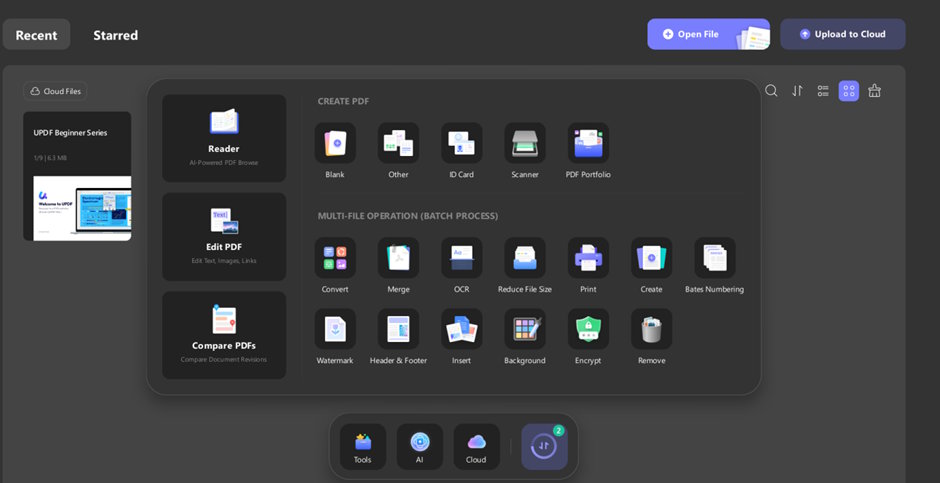
Task: Click the Upload to Cloud button
Action: pos(842,34)
